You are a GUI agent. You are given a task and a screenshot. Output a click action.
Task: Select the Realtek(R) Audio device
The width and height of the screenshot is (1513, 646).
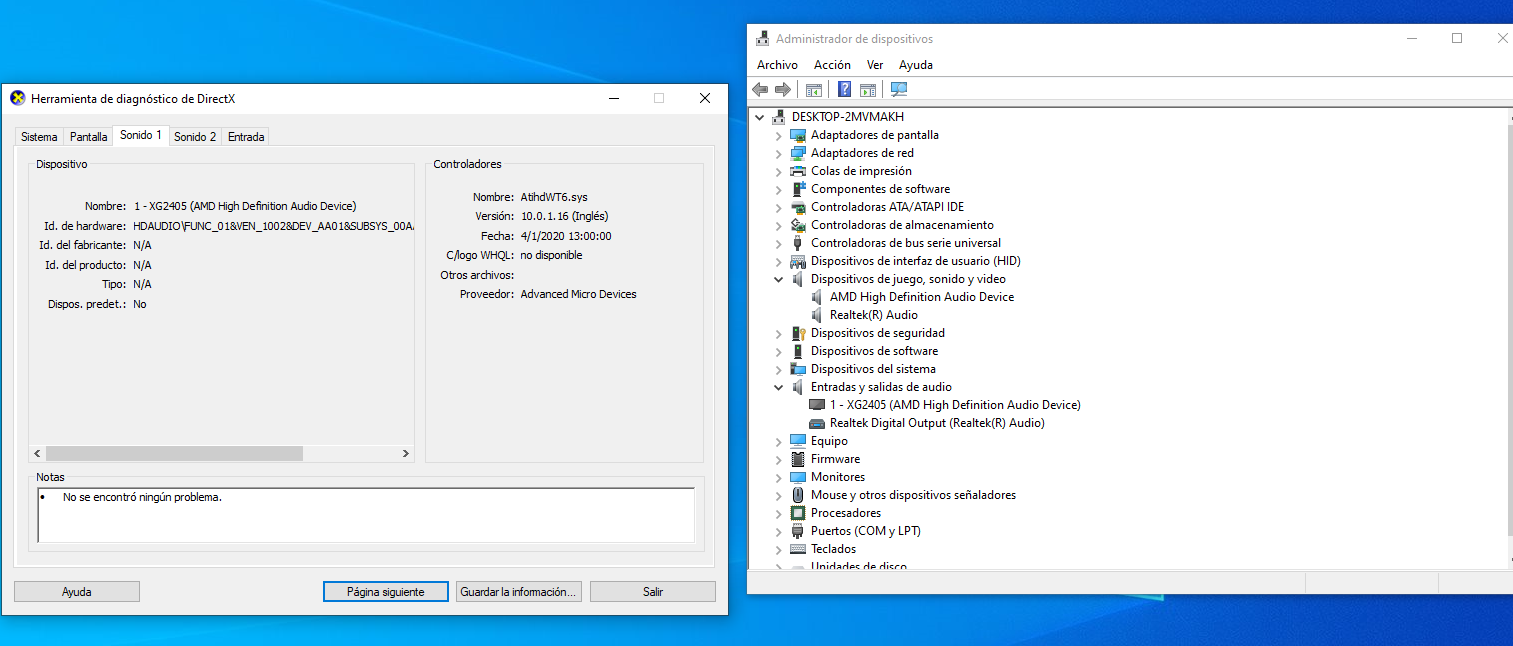coord(873,315)
